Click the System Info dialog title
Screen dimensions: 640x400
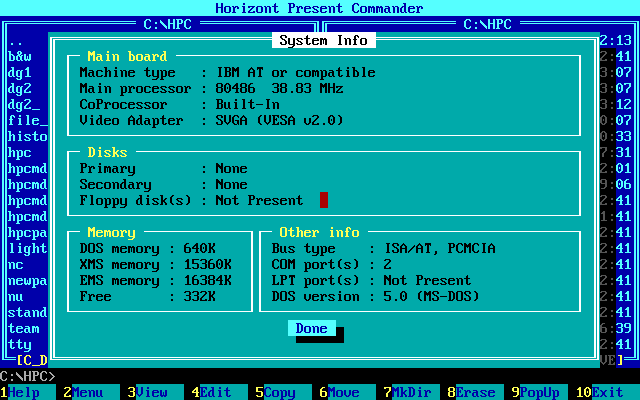[x=323, y=41]
